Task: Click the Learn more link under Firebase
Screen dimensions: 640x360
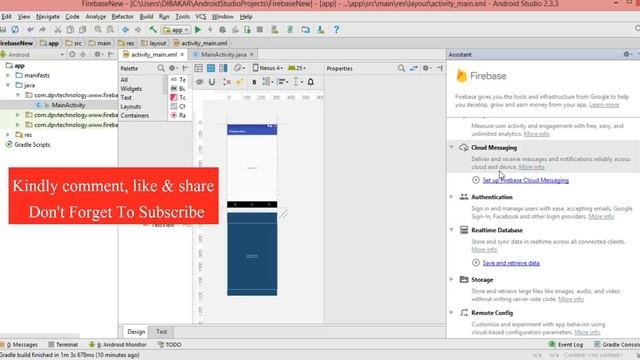Action: (604, 105)
